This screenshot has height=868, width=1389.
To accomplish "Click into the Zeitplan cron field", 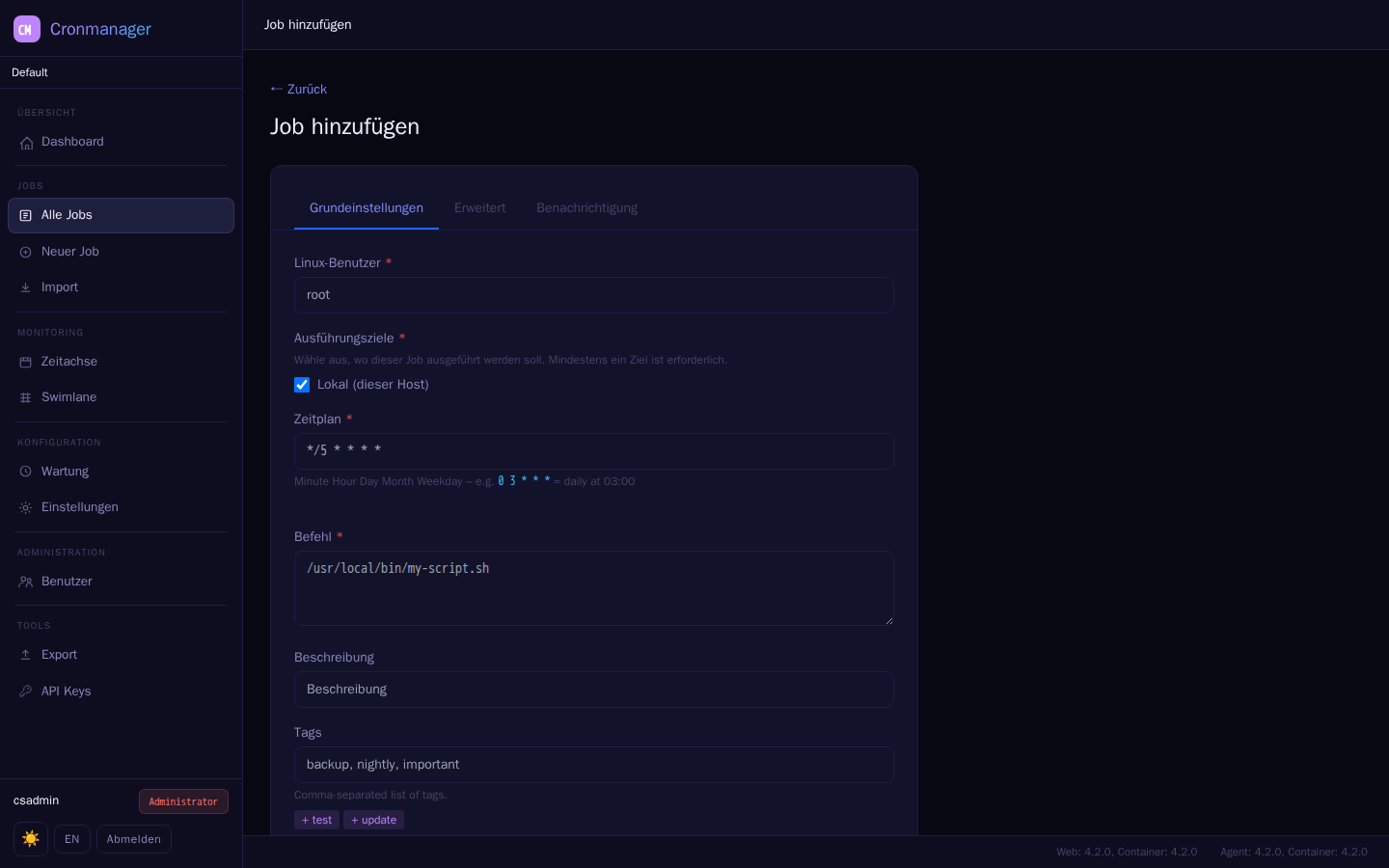I will tap(594, 451).
